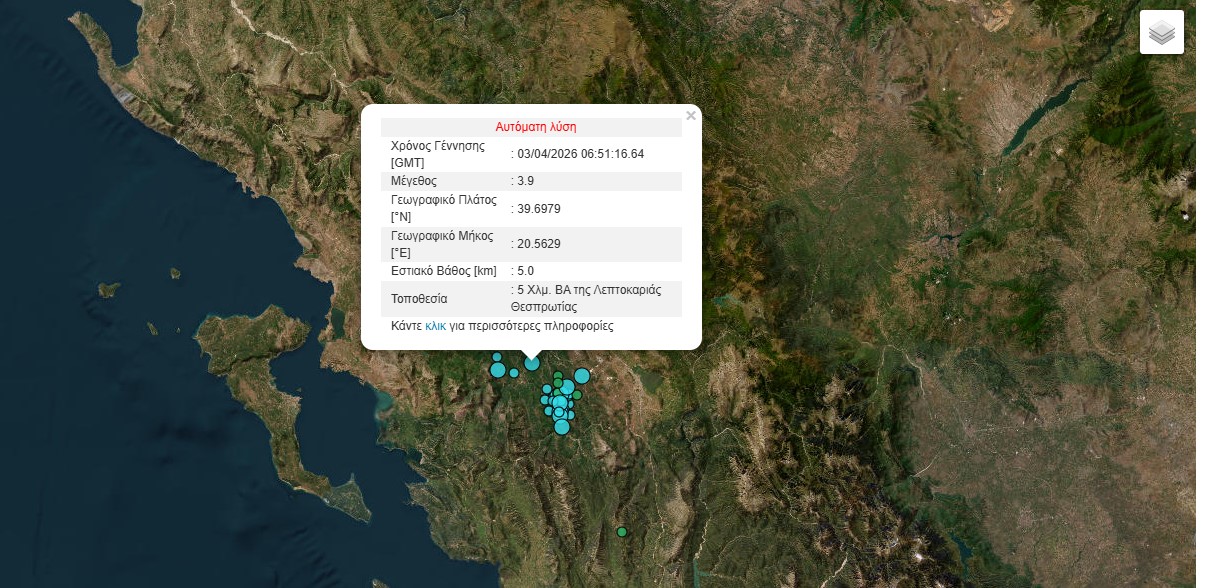Click the 'Μέγεθος' row label
Image resolution: width=1205 pixels, height=588 pixels.
tap(413, 181)
